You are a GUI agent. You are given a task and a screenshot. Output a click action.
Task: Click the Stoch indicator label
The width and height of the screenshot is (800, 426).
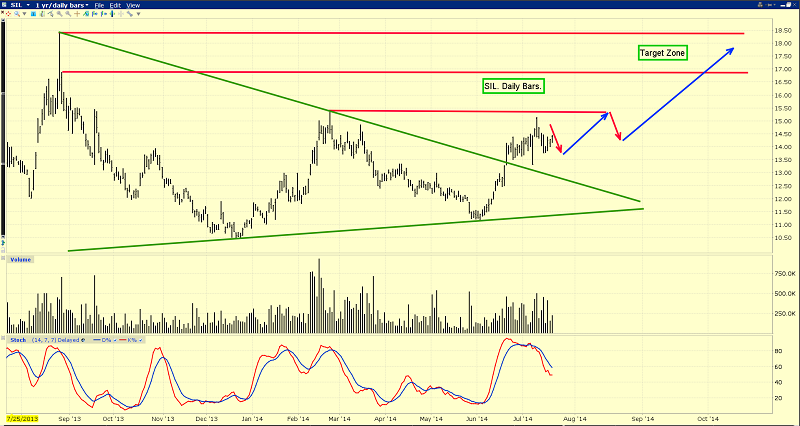18,340
